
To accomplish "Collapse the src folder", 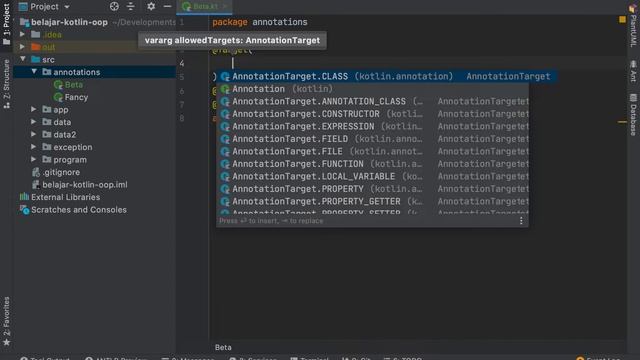I will [x=22, y=59].
